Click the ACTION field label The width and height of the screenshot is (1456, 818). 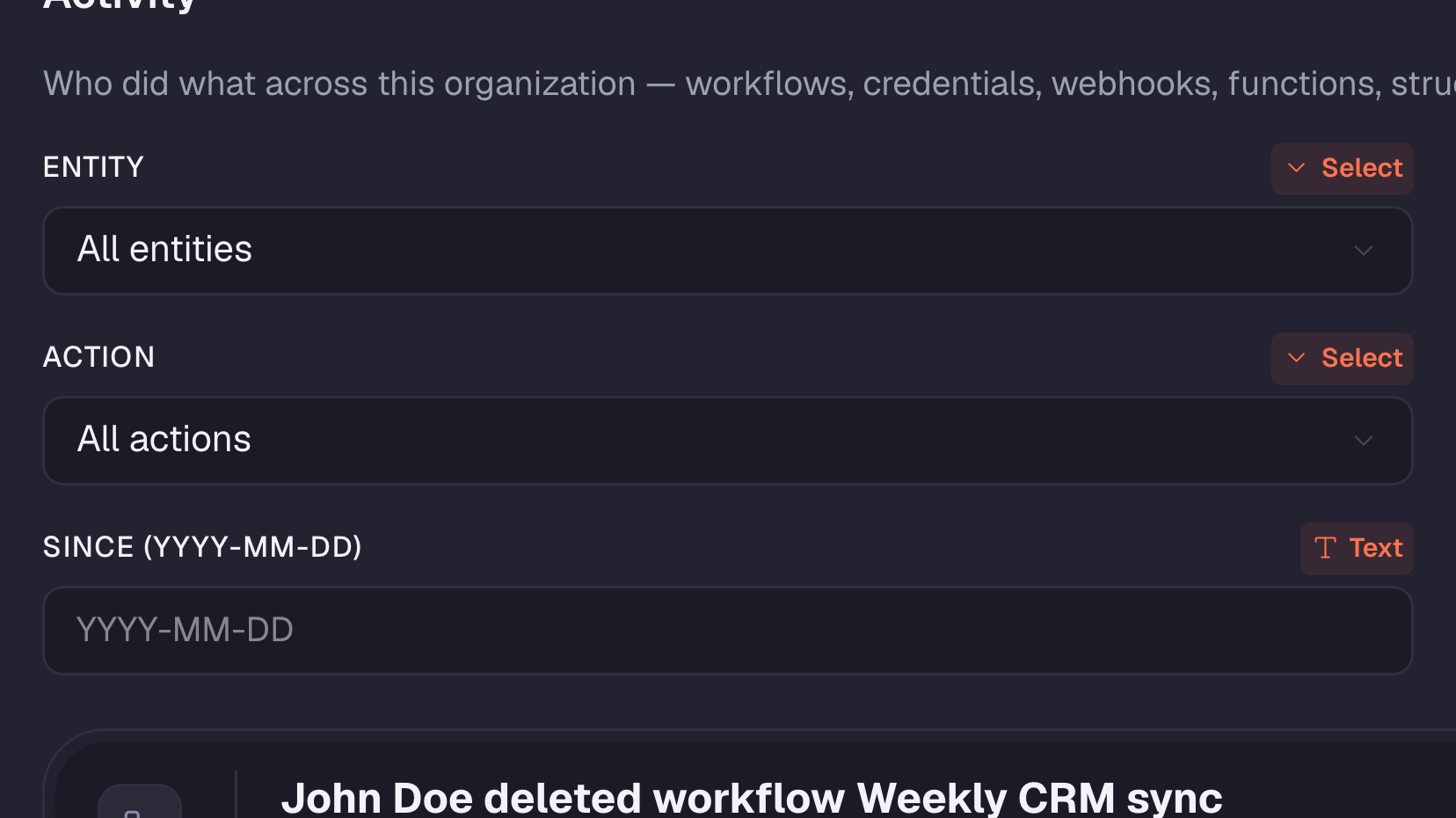(x=98, y=357)
